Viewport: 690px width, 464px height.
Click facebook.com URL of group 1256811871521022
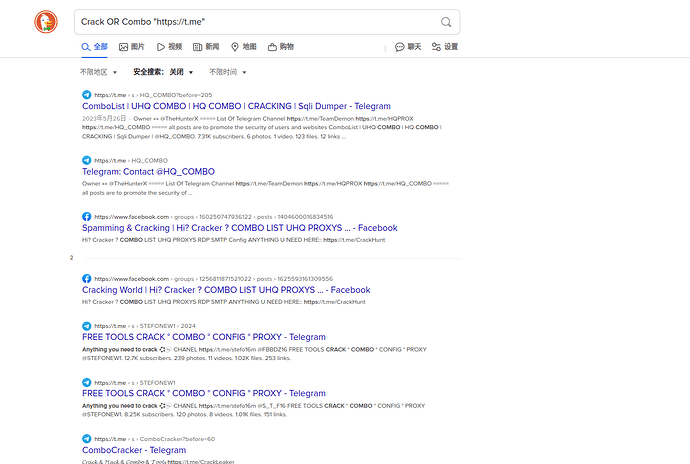click(213, 279)
